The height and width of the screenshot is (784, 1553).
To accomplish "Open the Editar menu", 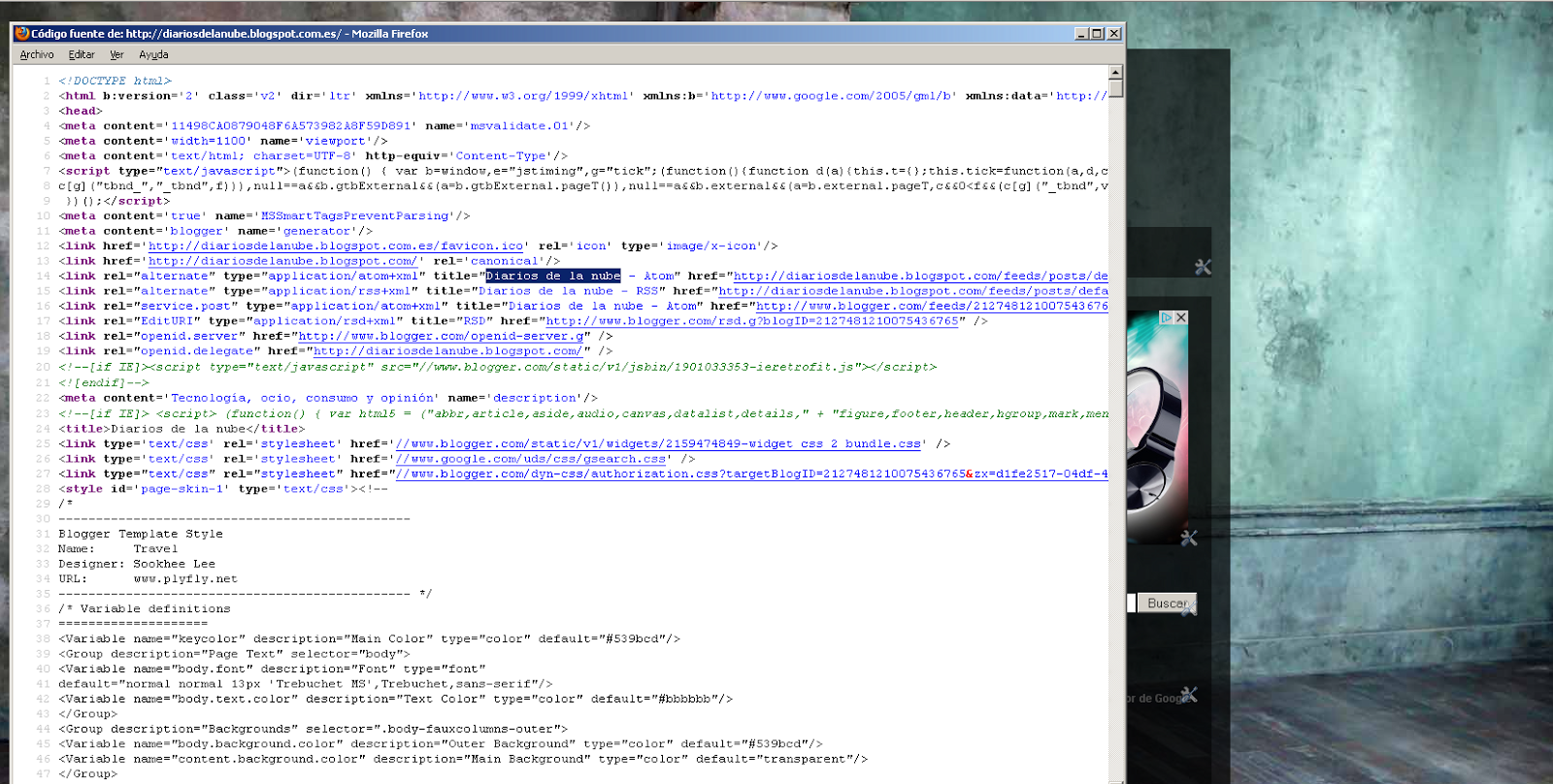I will click(x=82, y=55).
